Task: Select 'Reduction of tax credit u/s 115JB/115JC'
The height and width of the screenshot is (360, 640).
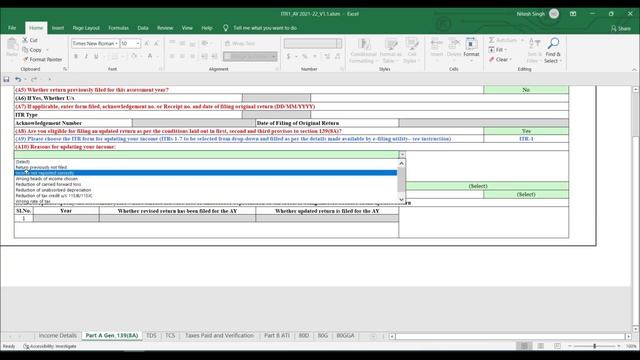Action: (206, 196)
